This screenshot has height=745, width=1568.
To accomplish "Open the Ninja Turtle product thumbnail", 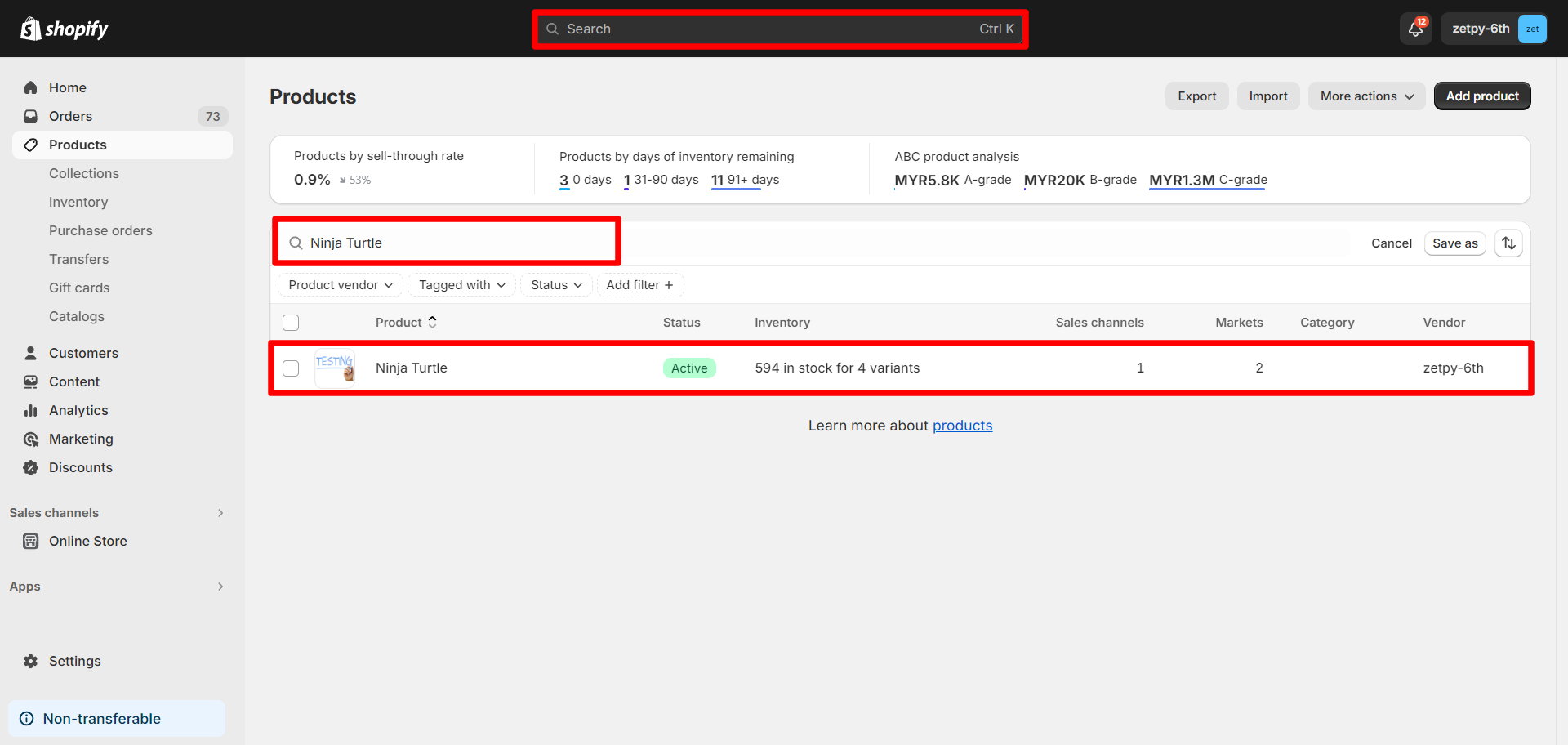I will tap(335, 368).
